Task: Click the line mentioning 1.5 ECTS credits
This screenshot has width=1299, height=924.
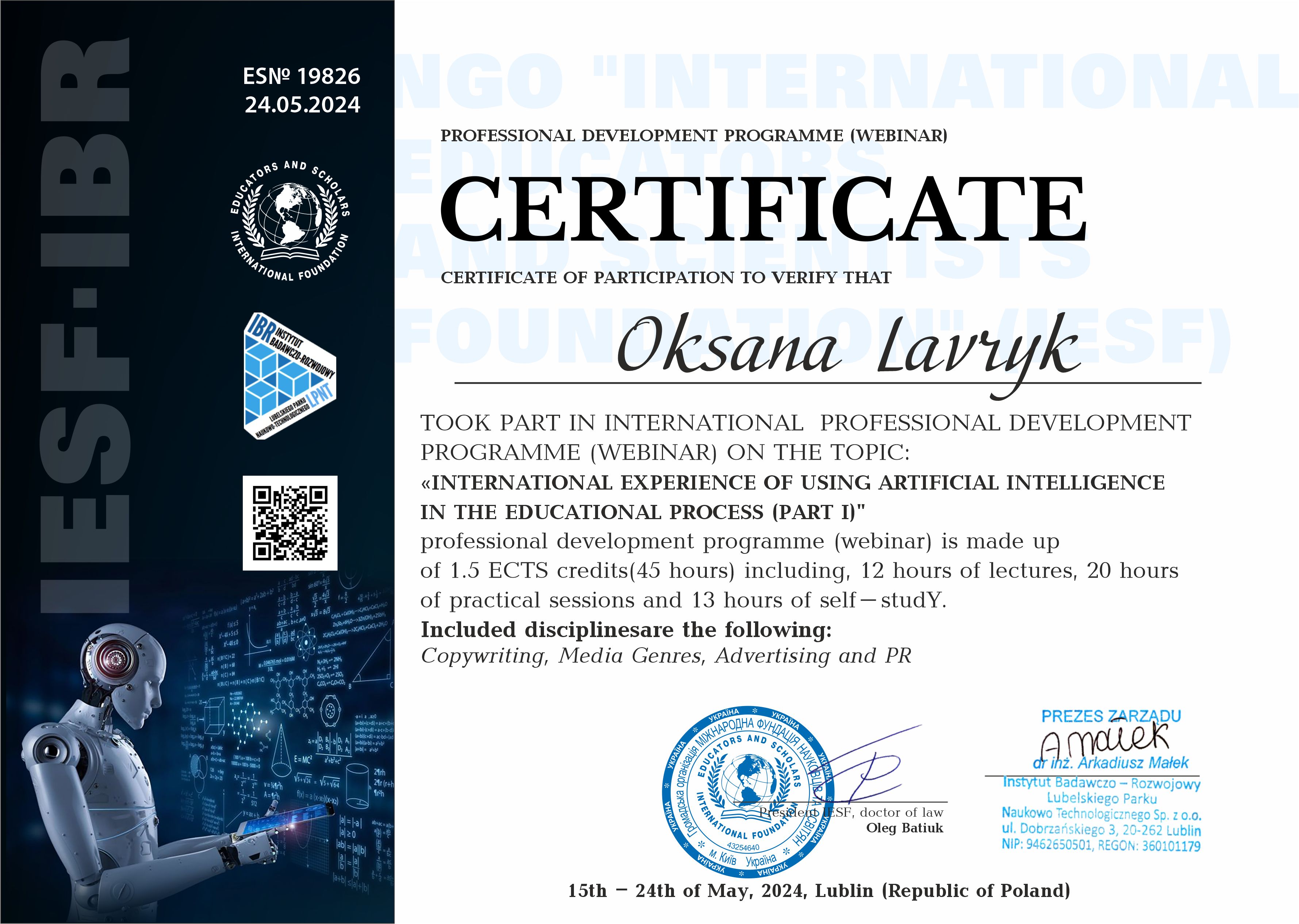Action: point(800,571)
